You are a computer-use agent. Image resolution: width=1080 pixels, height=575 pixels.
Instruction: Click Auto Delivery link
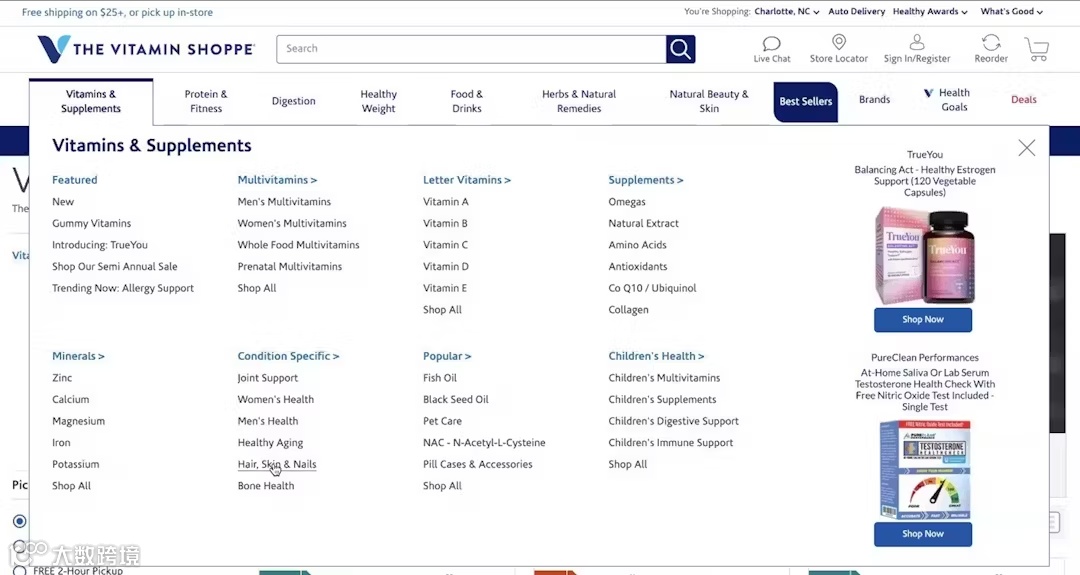[856, 12]
